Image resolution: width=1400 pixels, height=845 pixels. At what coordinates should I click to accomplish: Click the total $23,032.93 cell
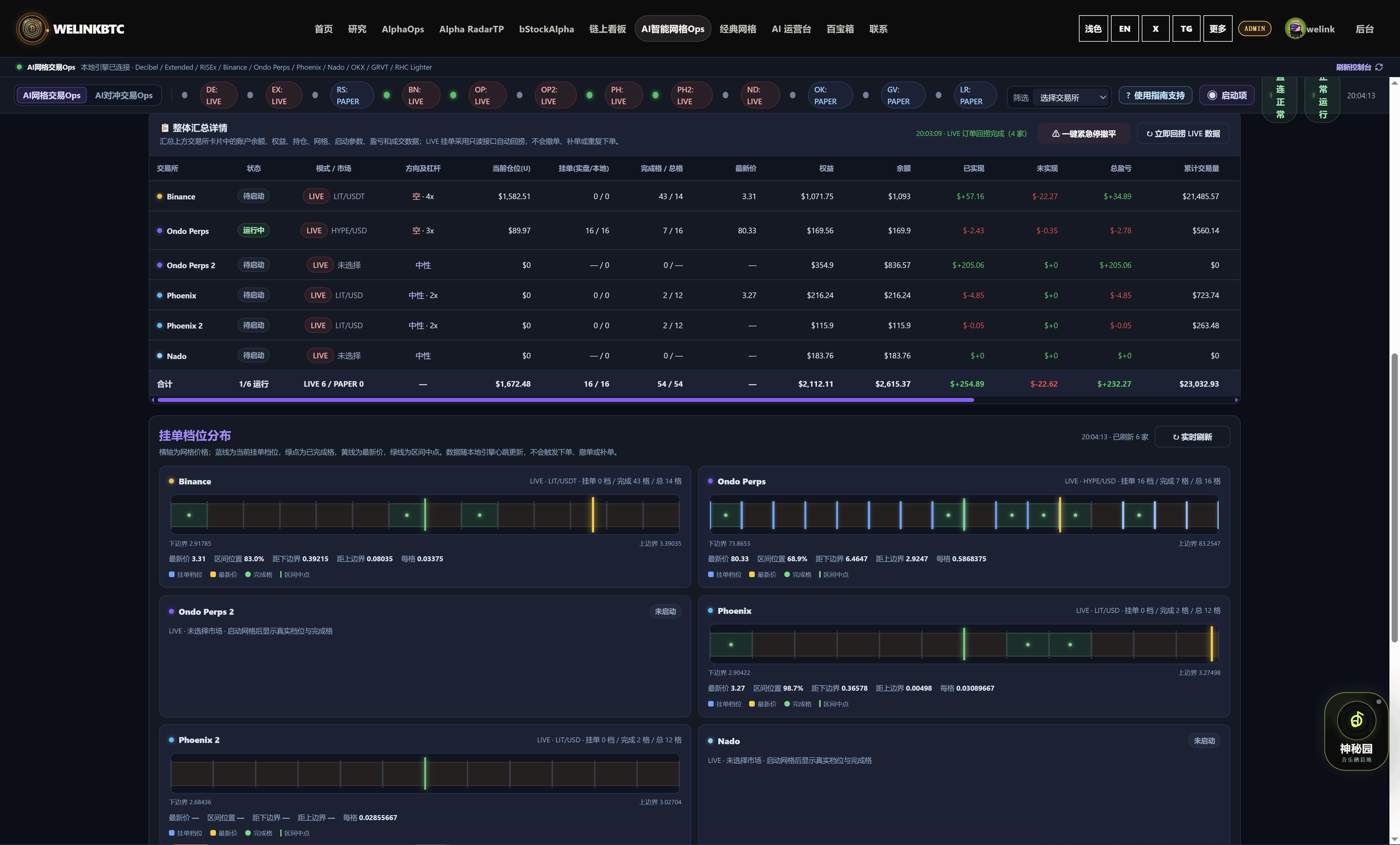pyautogui.click(x=1198, y=384)
